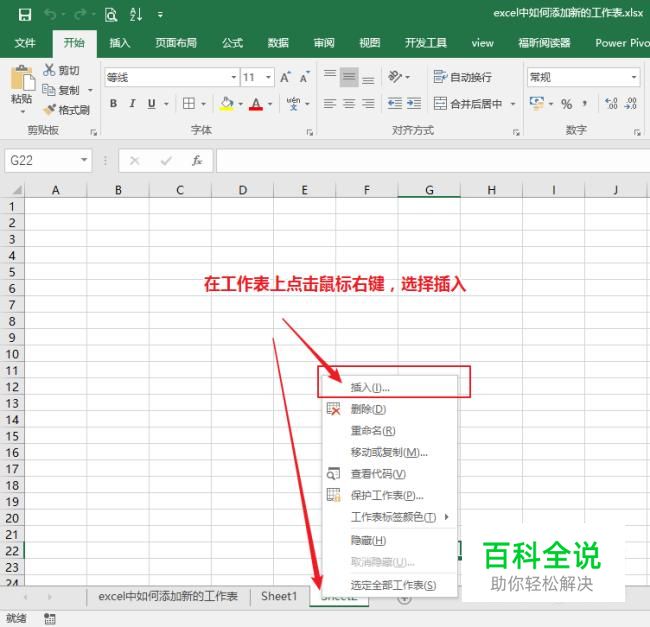Click the macro record icon in status bar
The height and width of the screenshot is (627, 650).
(x=50, y=619)
